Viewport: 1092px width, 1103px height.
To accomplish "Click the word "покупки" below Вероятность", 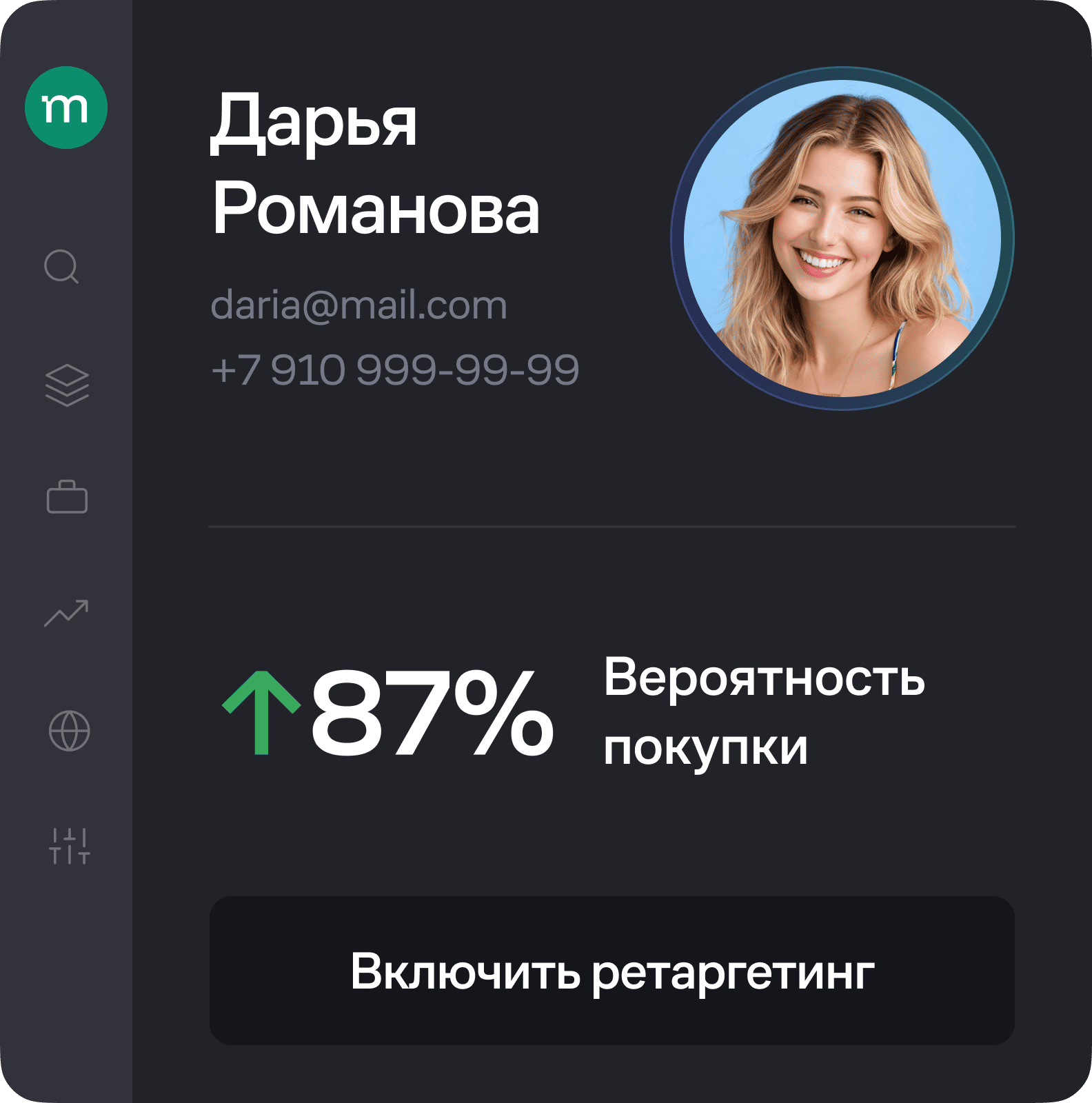I will 706,749.
